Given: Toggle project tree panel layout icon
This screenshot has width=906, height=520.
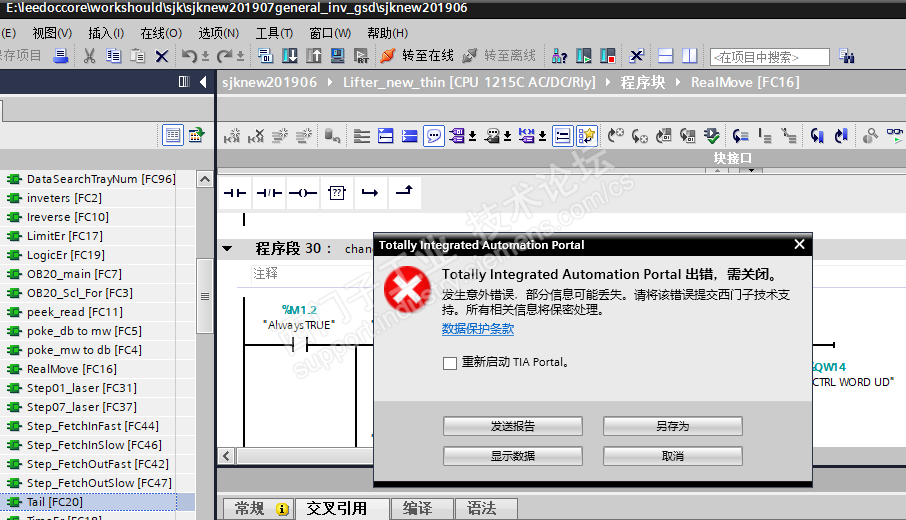Looking at the screenshot, I should (x=184, y=82).
